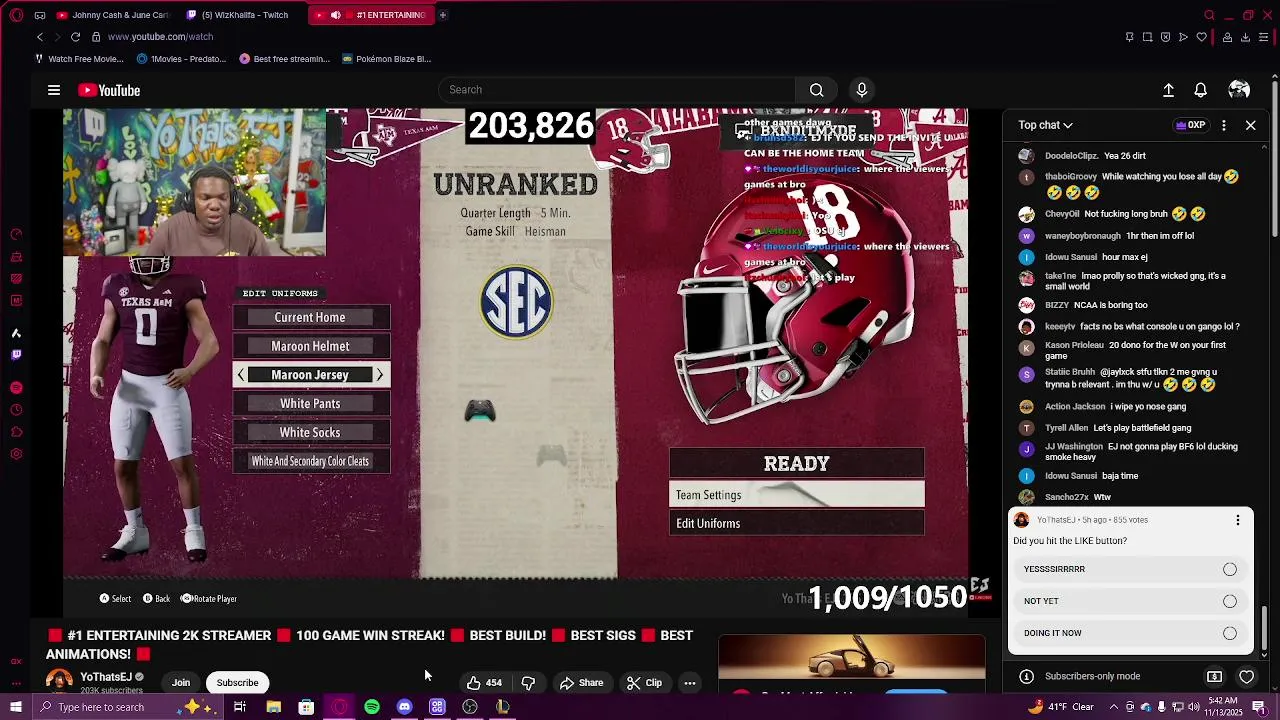Screen dimensions: 1280x720
Task: Open sidebar settings gear icon
Action: [x=16, y=454]
